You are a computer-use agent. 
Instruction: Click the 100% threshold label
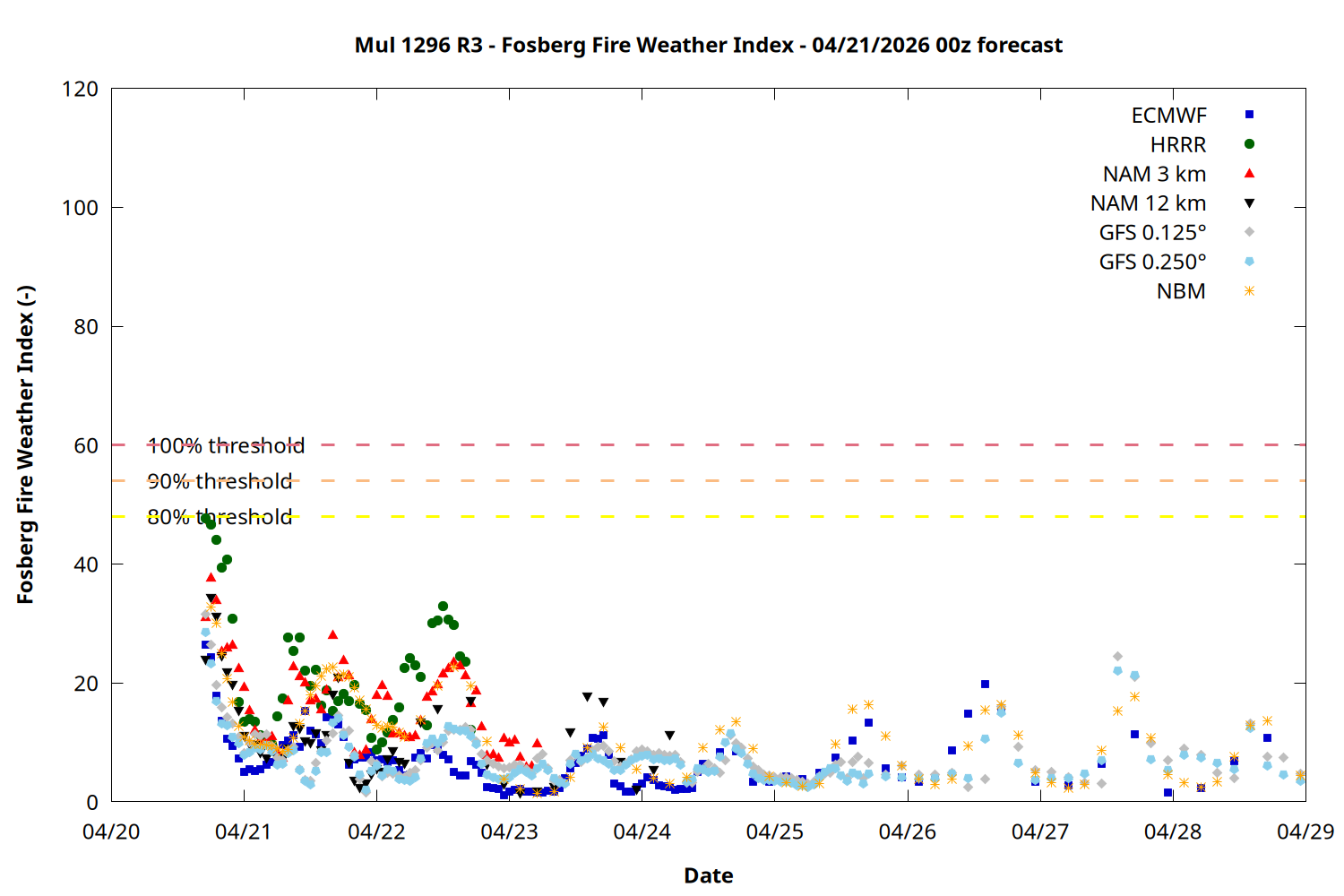click(226, 446)
